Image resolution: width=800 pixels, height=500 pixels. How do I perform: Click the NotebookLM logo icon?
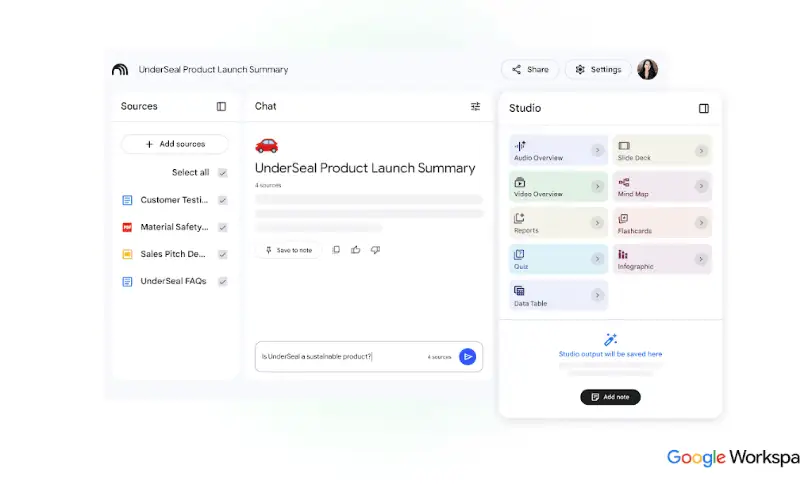pos(120,69)
